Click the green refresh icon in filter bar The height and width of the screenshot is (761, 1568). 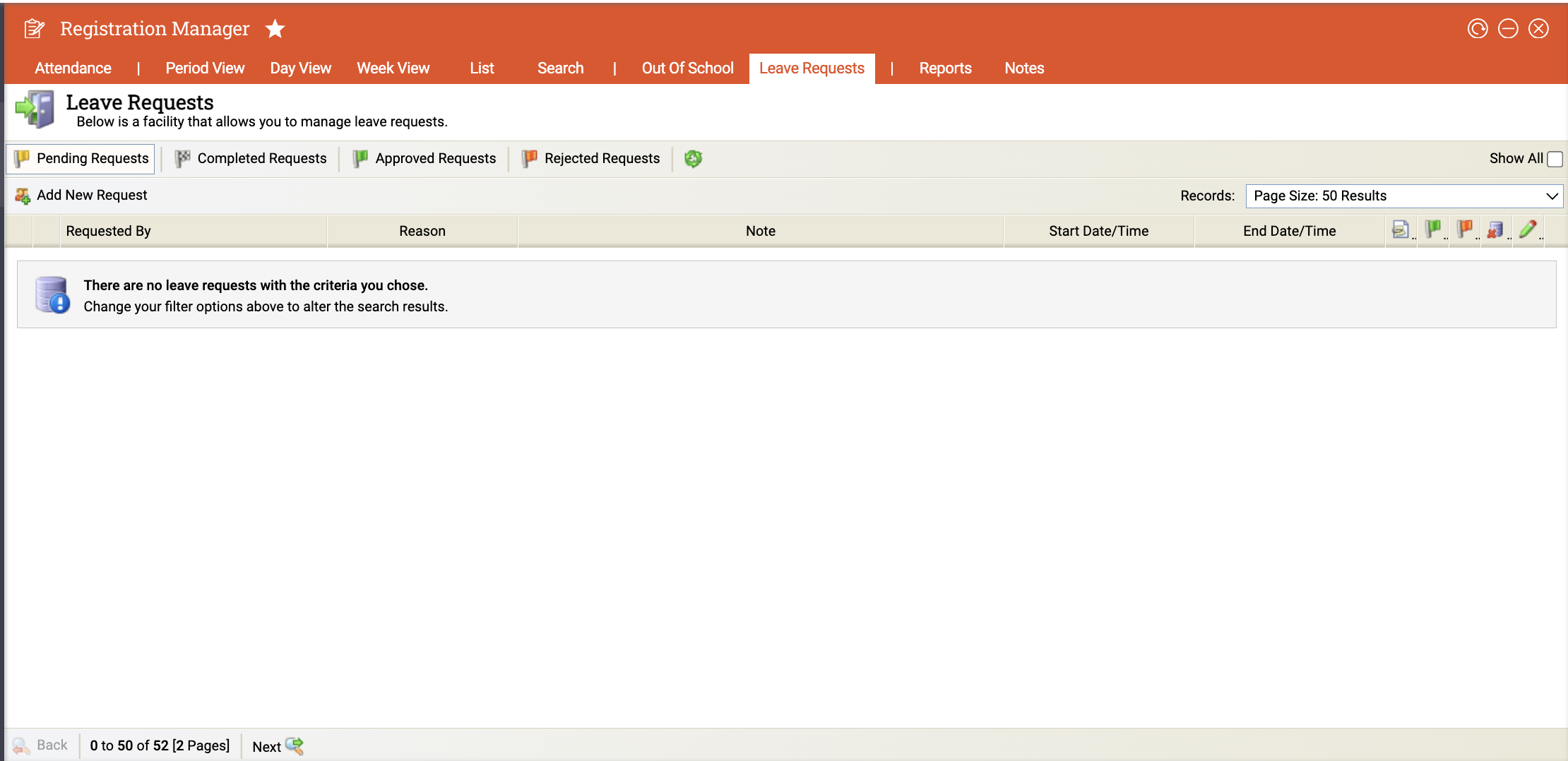point(693,159)
